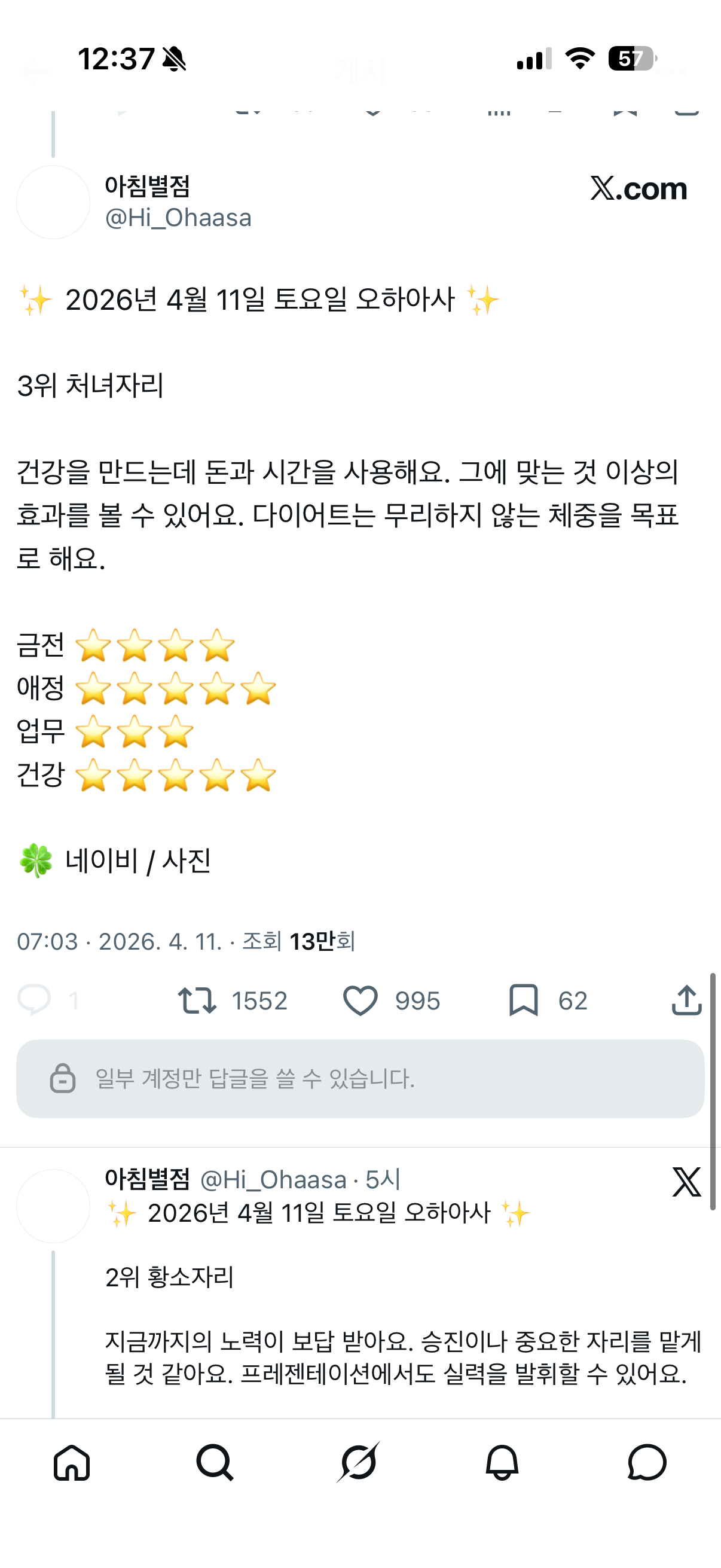The image size is (721, 1568).
Task: Like the post with heart icon
Action: click(x=360, y=1000)
